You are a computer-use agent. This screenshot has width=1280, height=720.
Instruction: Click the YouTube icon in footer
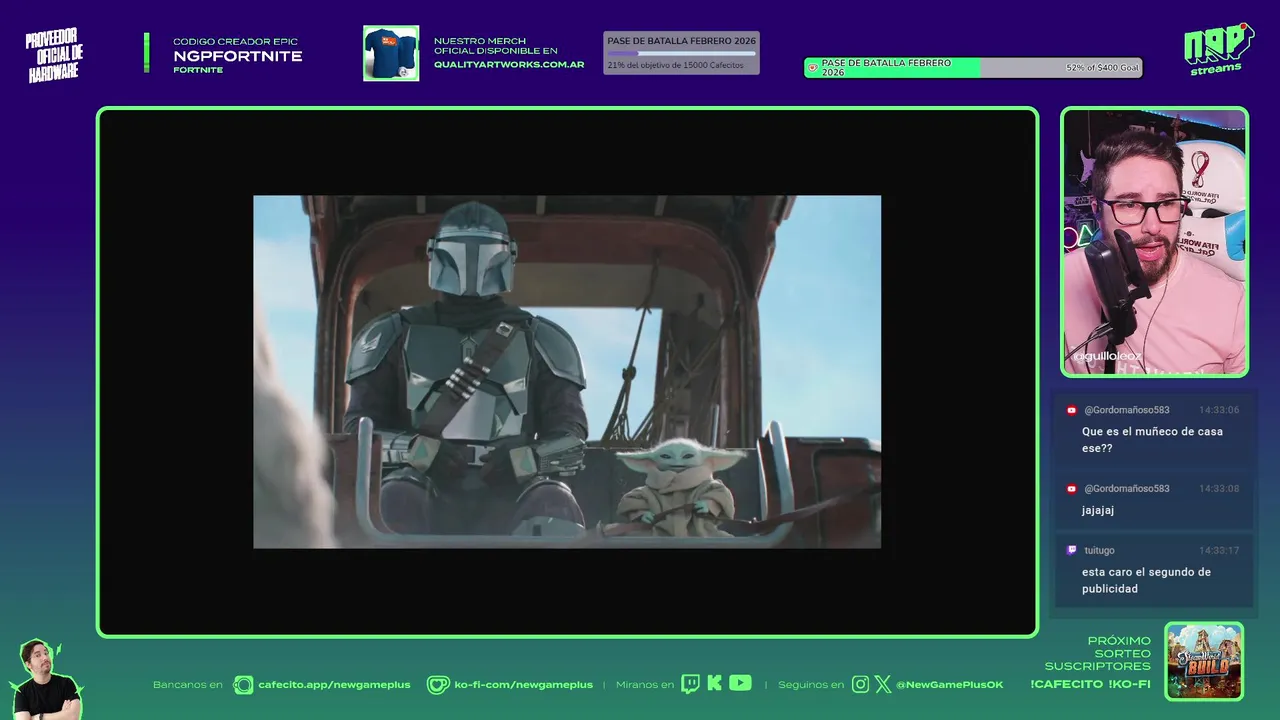click(740, 683)
